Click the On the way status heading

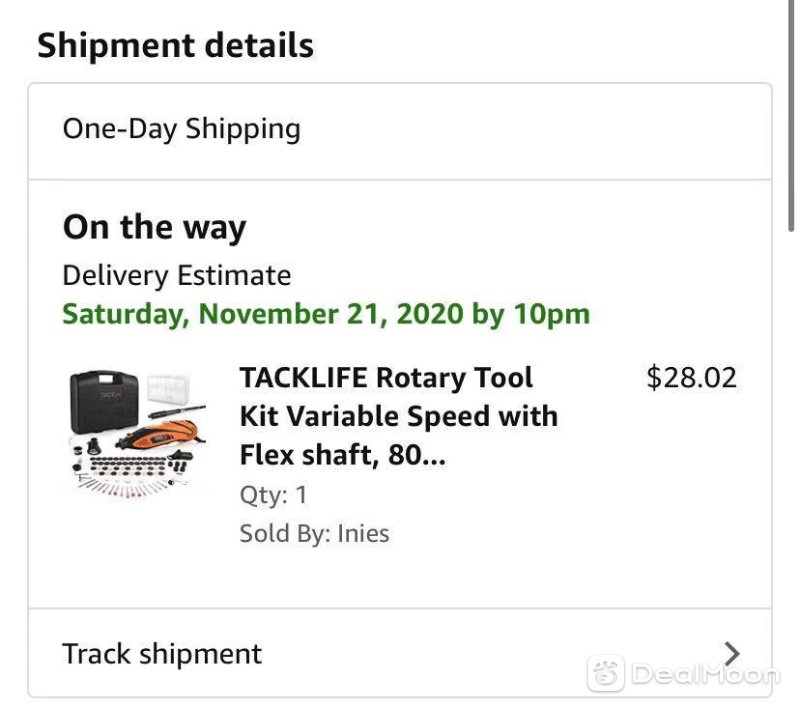point(155,228)
